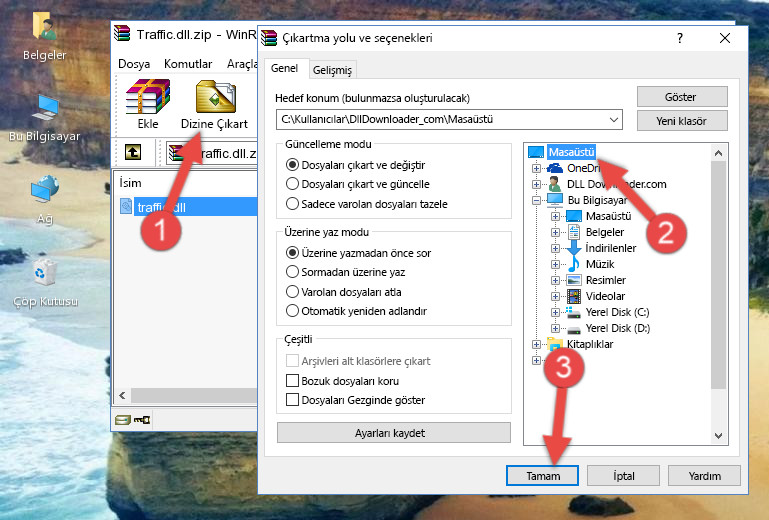The image size is (769, 520).
Task: Click the folder tree vertical scrollbar thumb
Action: coord(718,275)
